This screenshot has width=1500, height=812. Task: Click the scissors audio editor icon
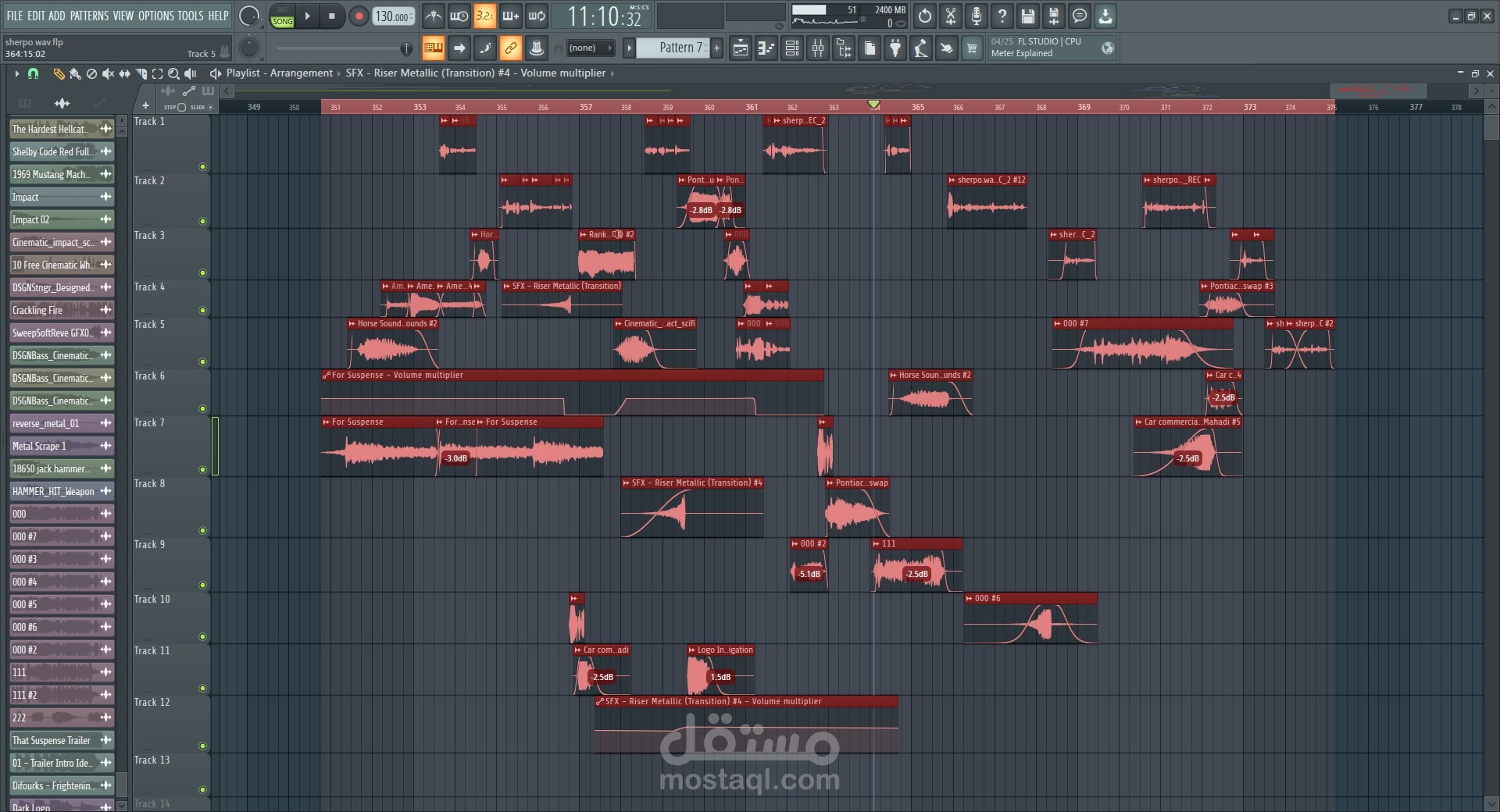[x=950, y=16]
